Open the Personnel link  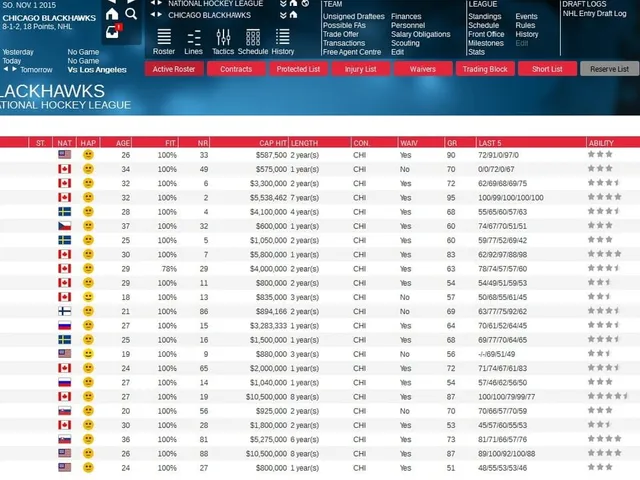[x=408, y=25]
